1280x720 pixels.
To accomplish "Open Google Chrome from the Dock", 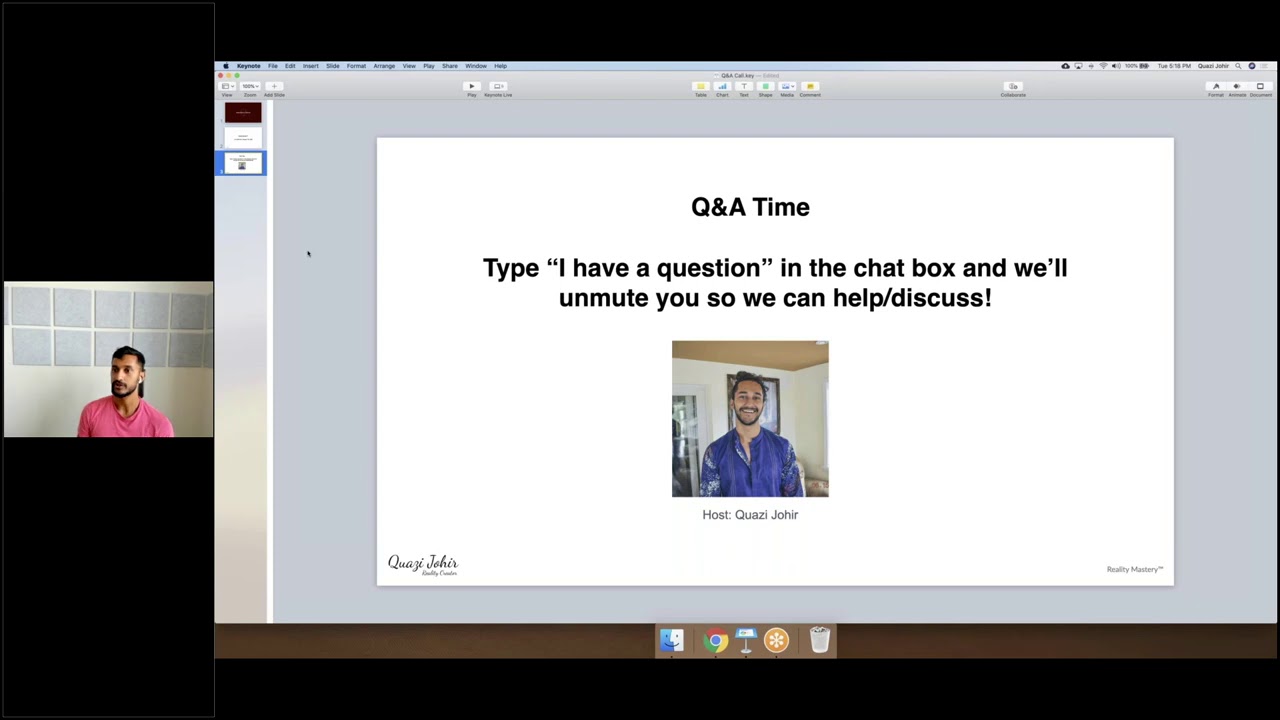I will pos(715,641).
